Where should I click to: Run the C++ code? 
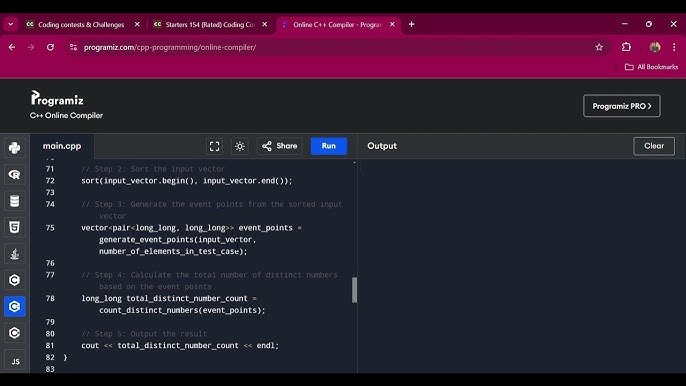(329, 146)
